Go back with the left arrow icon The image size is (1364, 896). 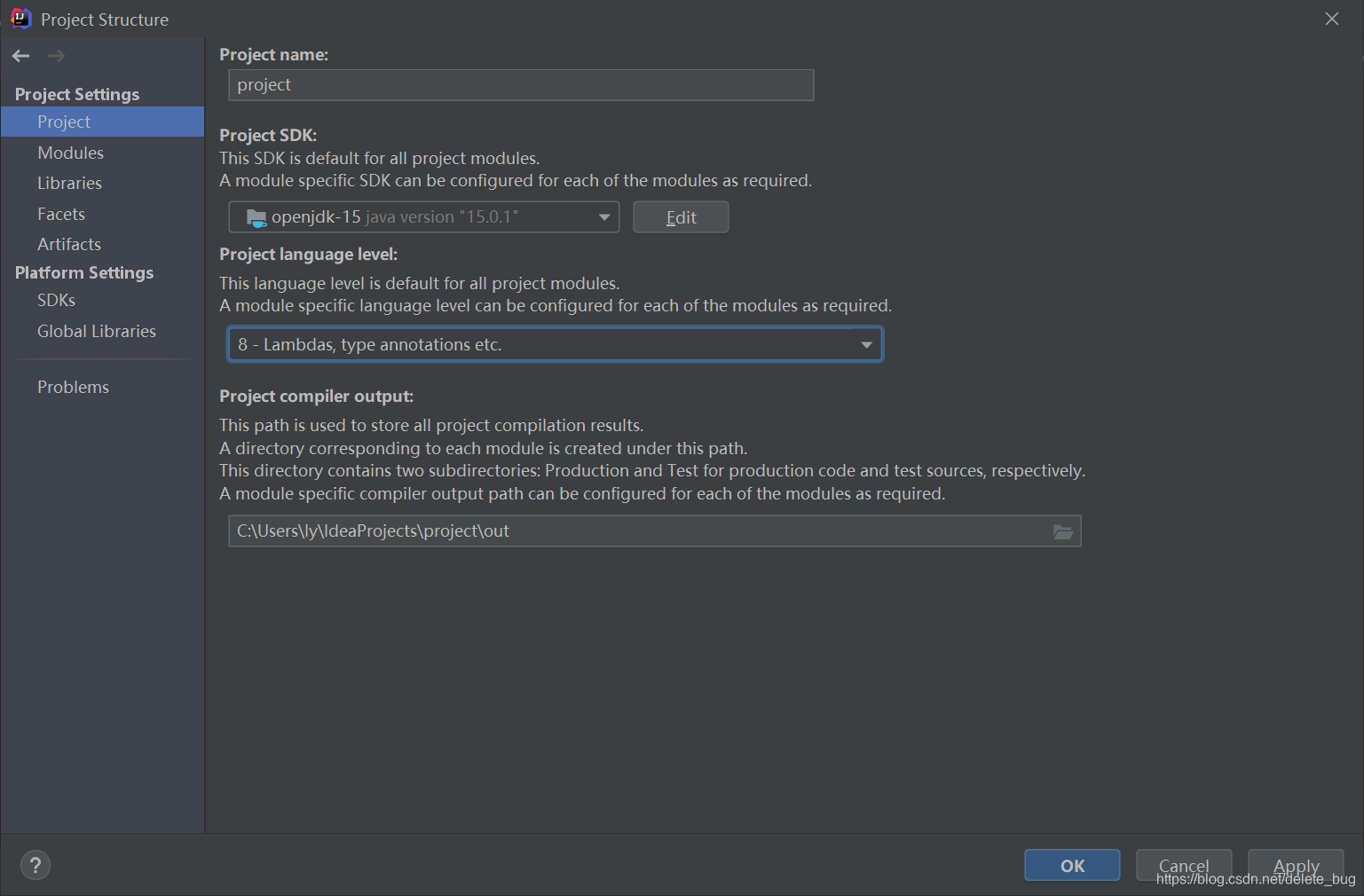click(x=21, y=56)
